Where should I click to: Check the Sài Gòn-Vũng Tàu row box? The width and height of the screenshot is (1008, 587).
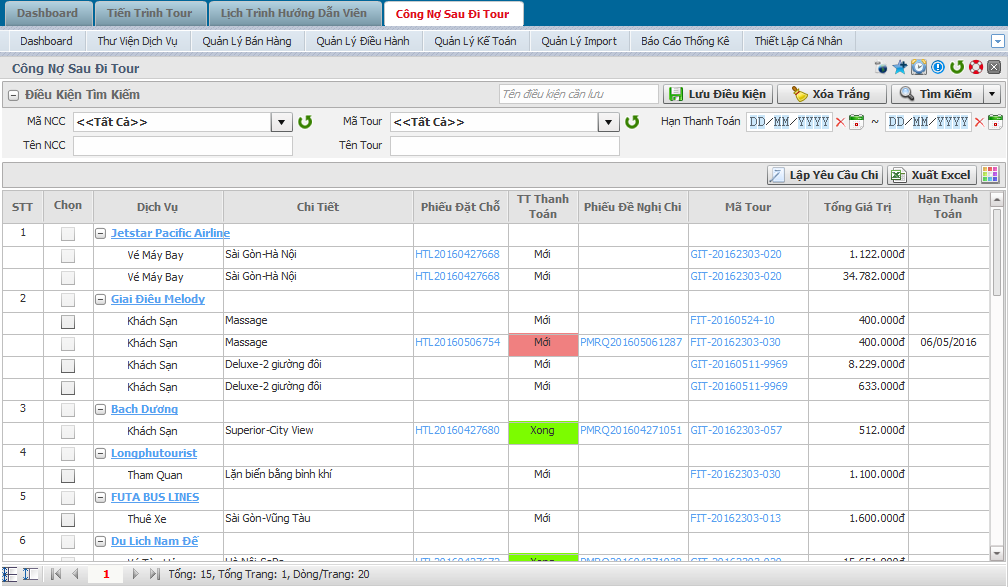point(67,520)
